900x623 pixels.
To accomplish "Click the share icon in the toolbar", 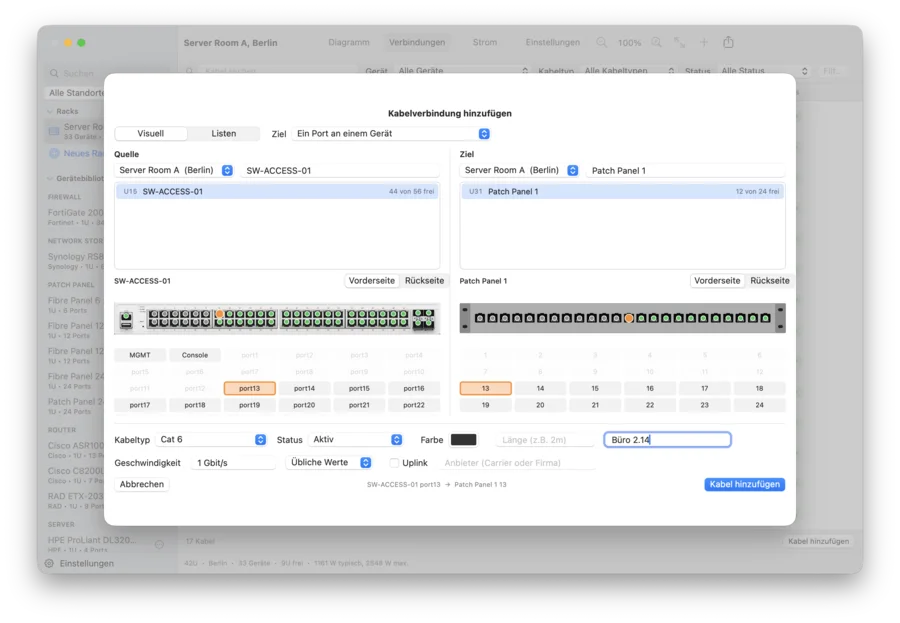I will pos(728,42).
